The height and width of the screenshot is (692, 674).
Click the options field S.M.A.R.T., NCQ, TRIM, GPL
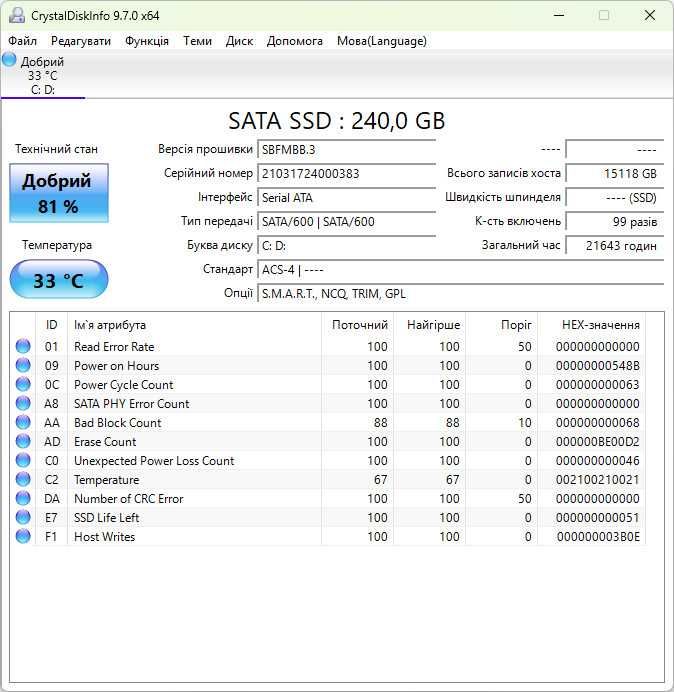pos(460,293)
